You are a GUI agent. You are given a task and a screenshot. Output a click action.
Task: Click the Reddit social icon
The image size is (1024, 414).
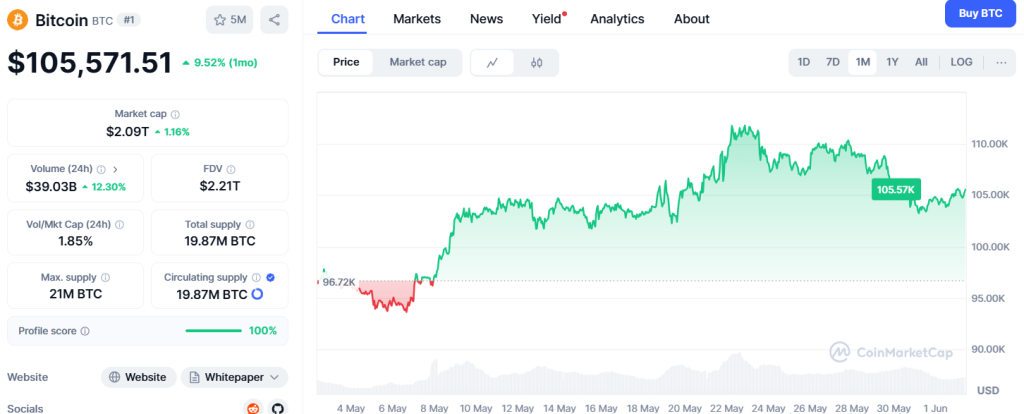(x=252, y=408)
